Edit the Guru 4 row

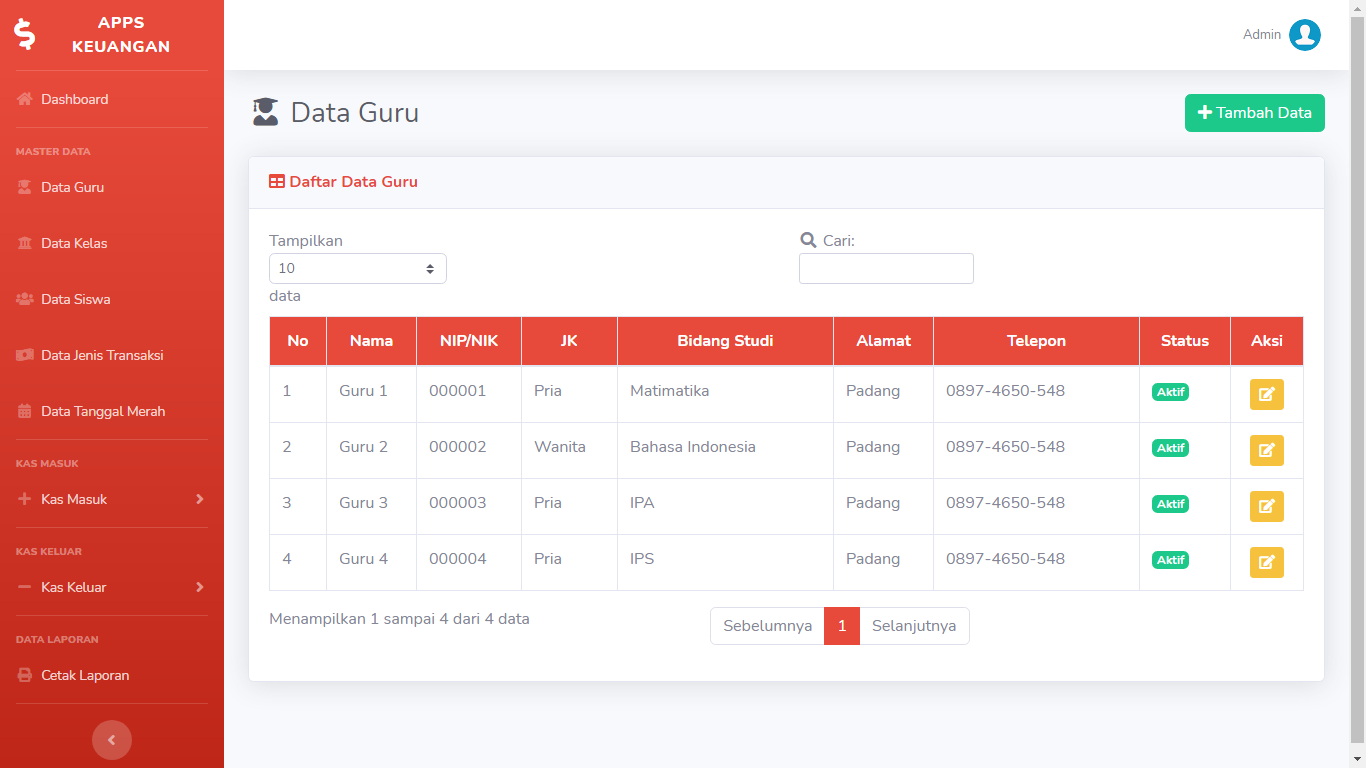click(x=1267, y=562)
